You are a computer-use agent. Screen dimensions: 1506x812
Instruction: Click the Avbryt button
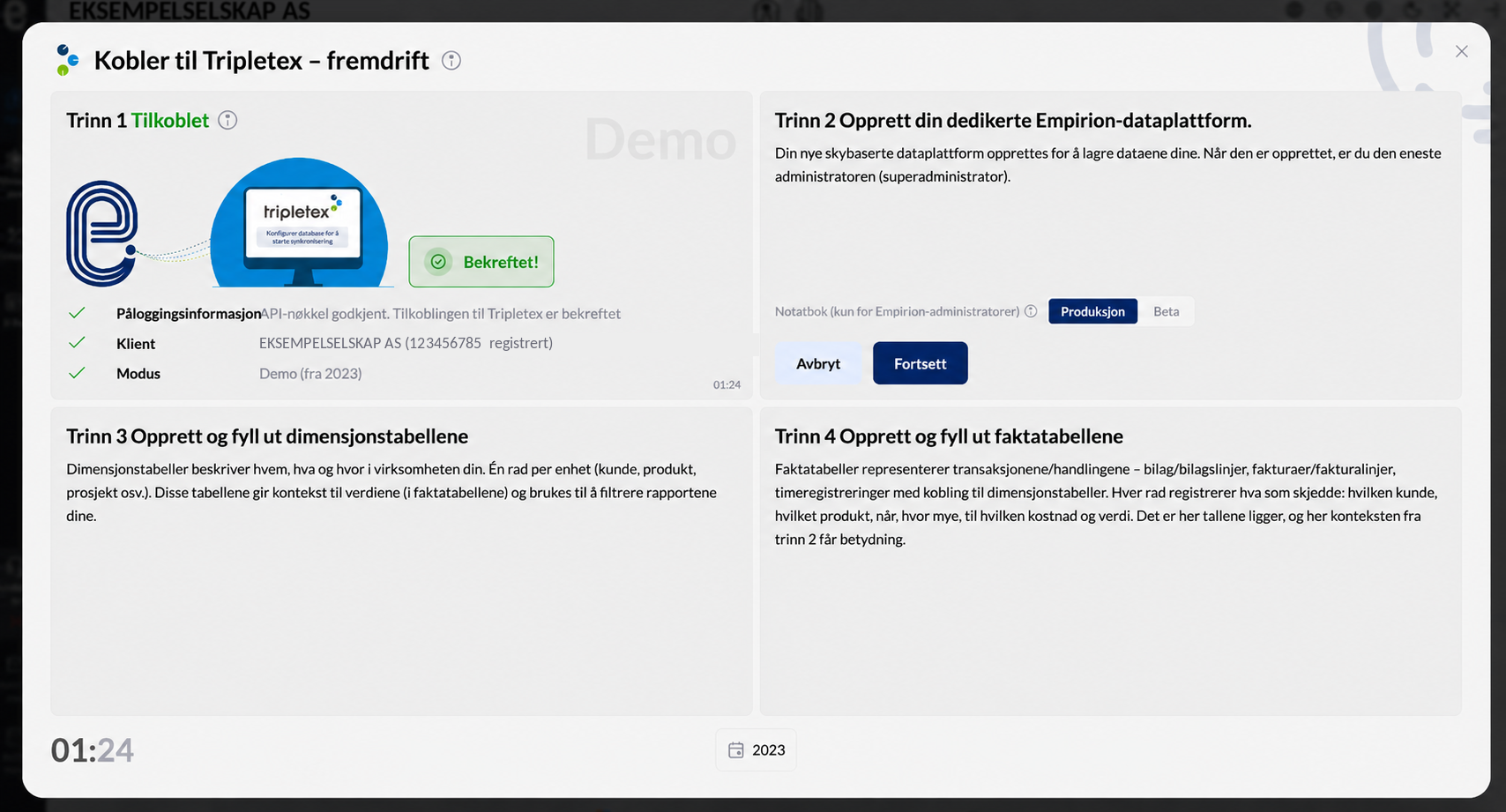tap(818, 363)
